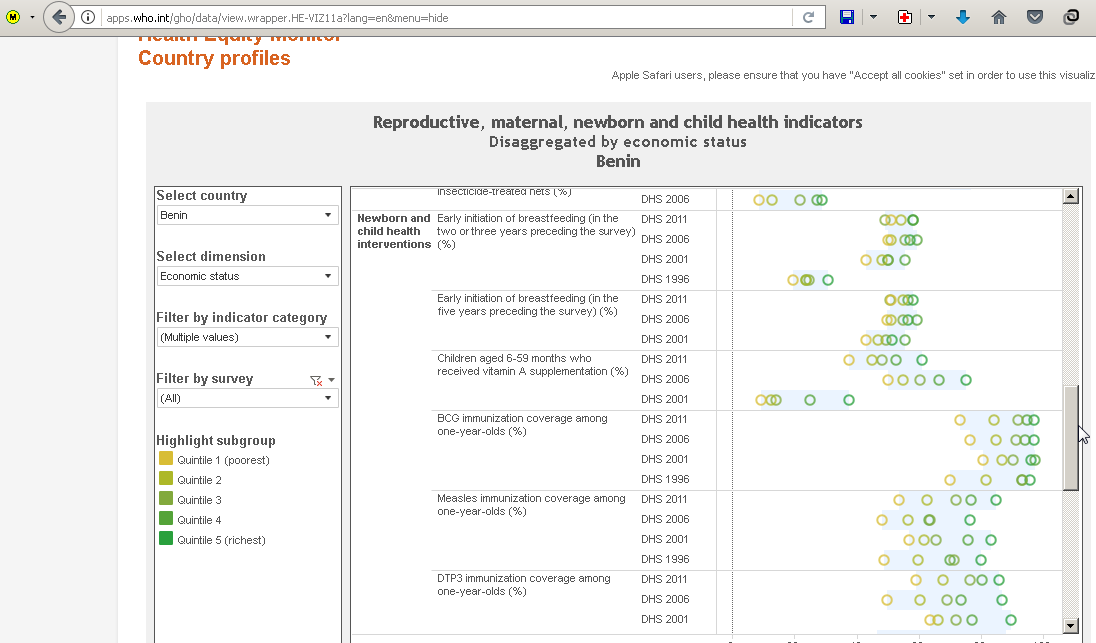Click the blue floppy disk save icon
1096x643 pixels.
point(846,17)
